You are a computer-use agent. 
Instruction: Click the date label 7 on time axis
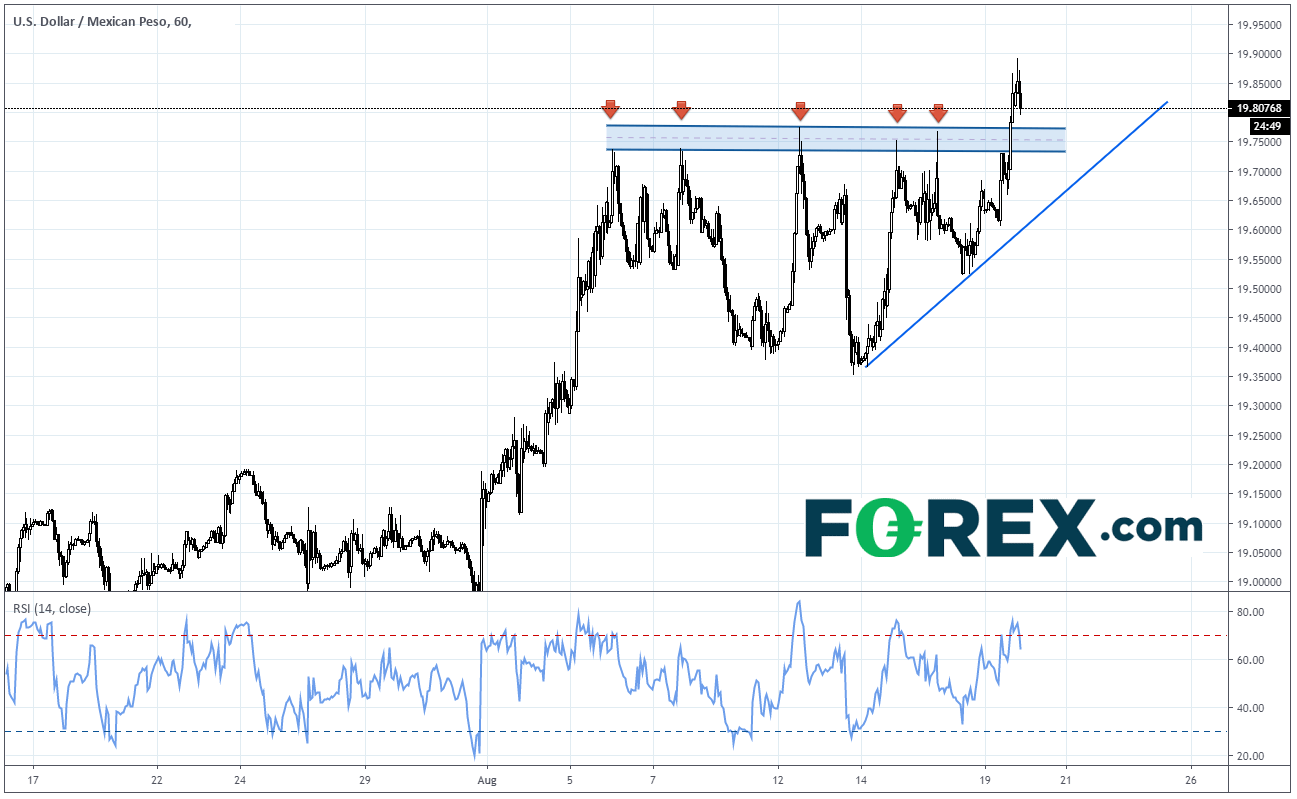(652, 779)
